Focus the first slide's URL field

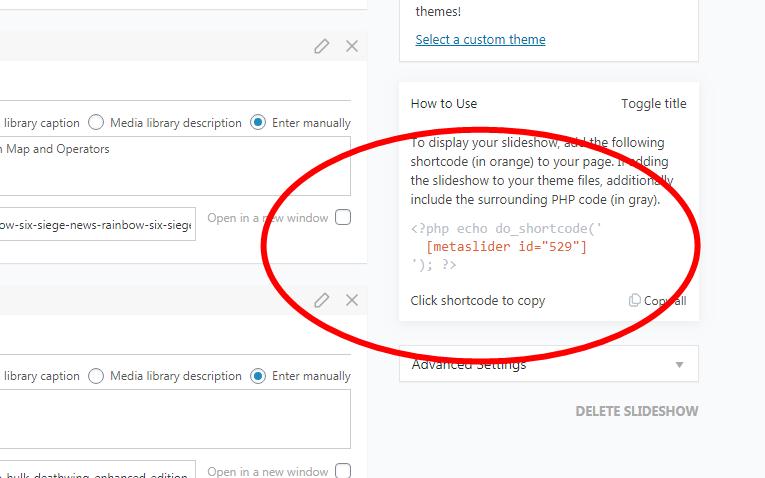[x=98, y=225]
